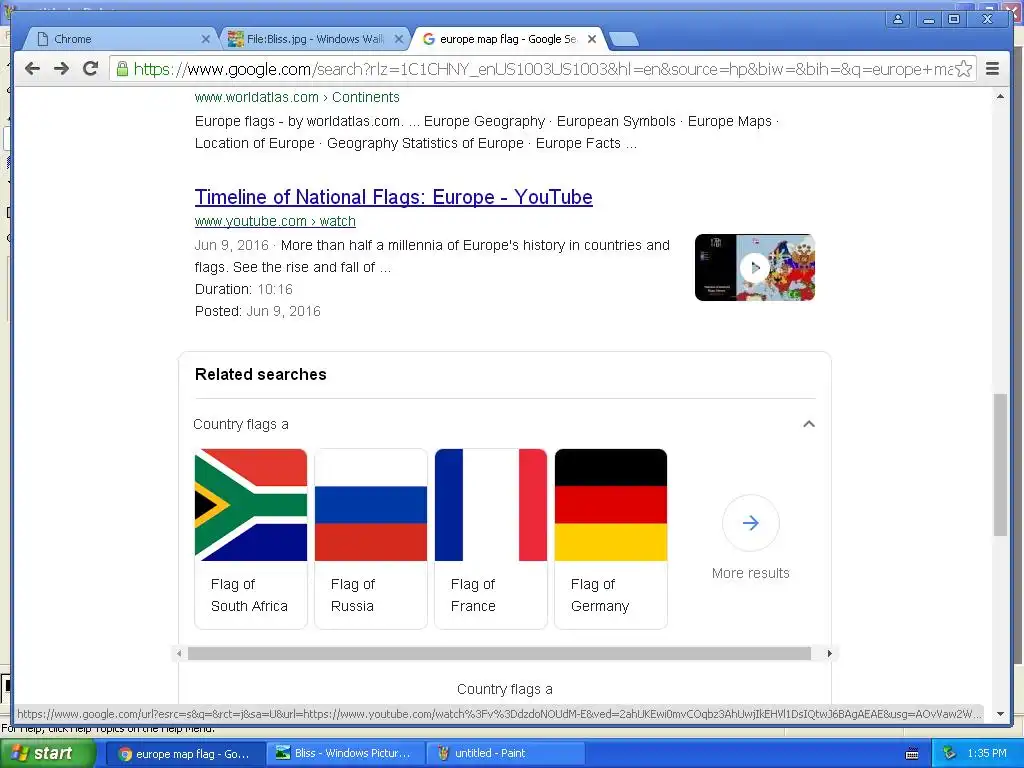Click the system tray network icon
Viewport: 1024px width, 768px height.
pyautogui.click(x=949, y=754)
